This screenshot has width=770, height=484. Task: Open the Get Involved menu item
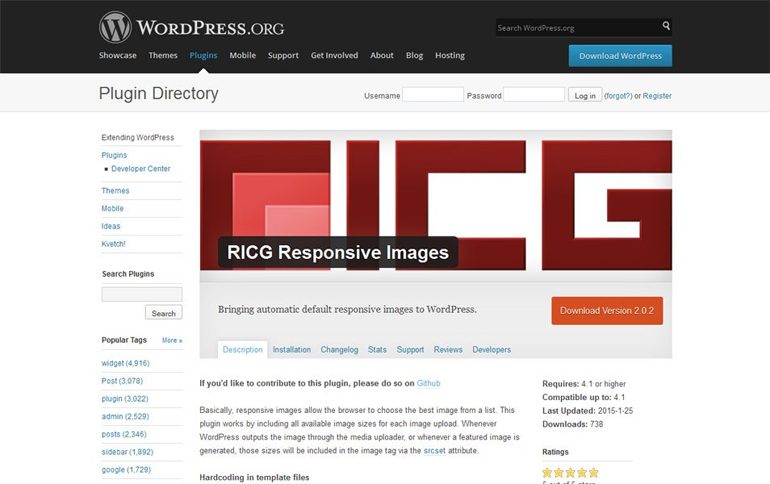point(334,55)
